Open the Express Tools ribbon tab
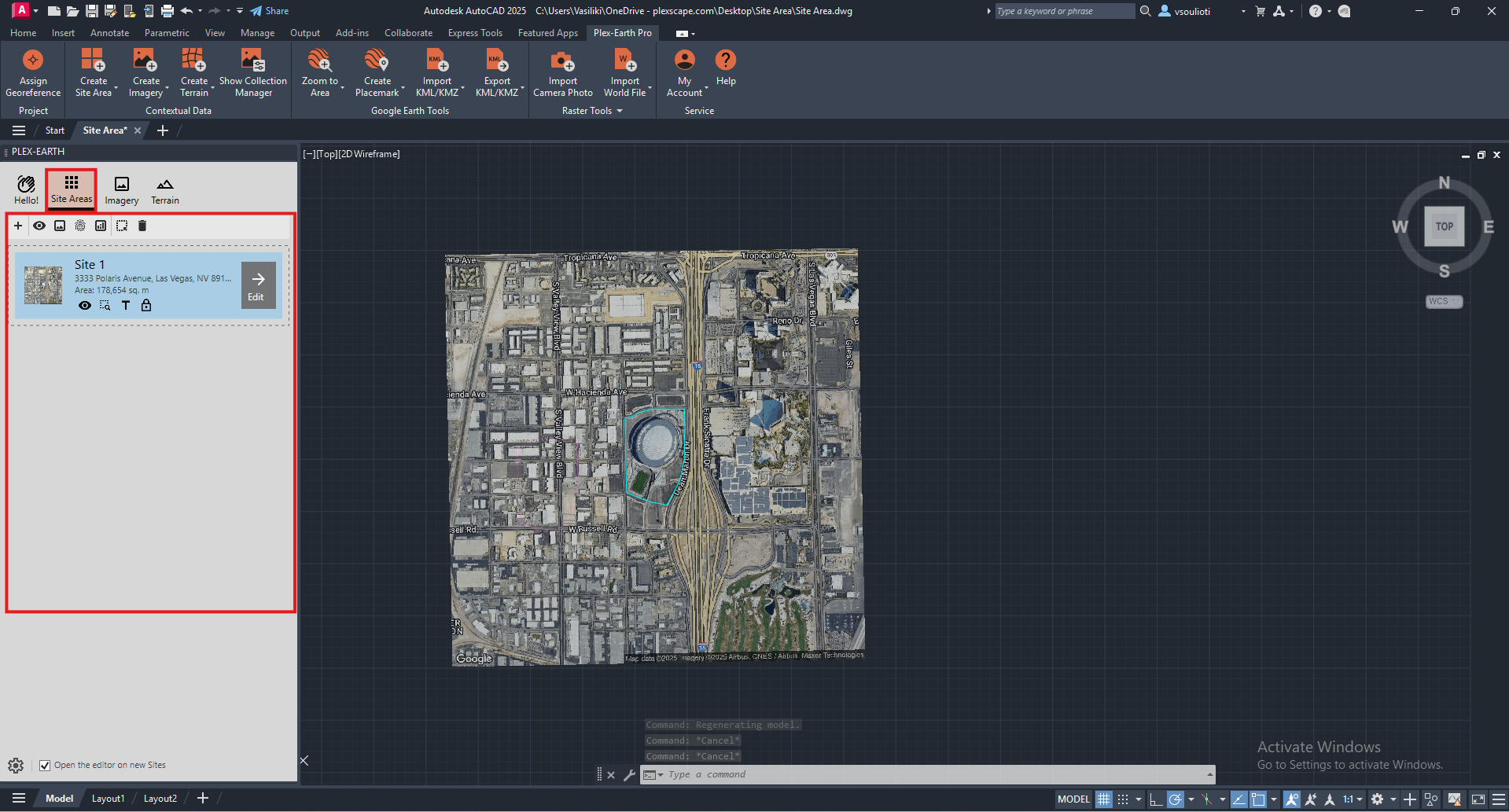Image resolution: width=1509 pixels, height=812 pixels. (x=475, y=33)
